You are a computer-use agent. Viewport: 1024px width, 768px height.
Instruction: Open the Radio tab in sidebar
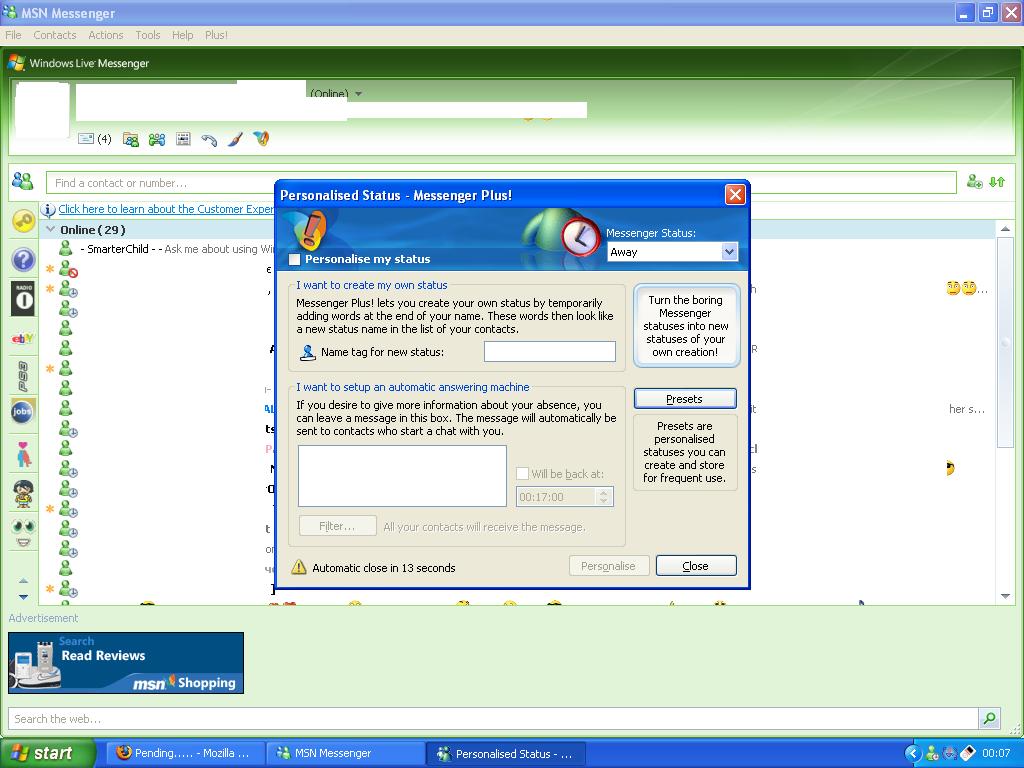(22, 298)
